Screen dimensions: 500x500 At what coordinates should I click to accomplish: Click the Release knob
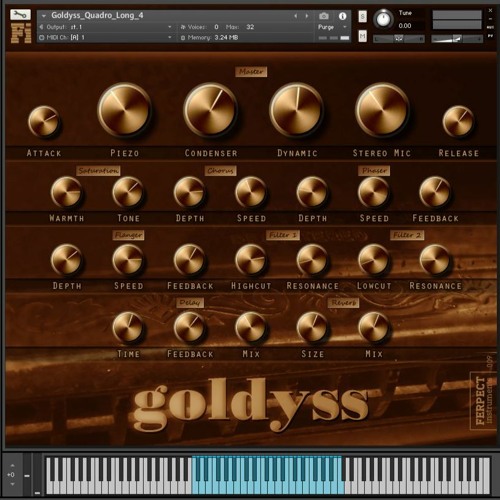(x=458, y=121)
